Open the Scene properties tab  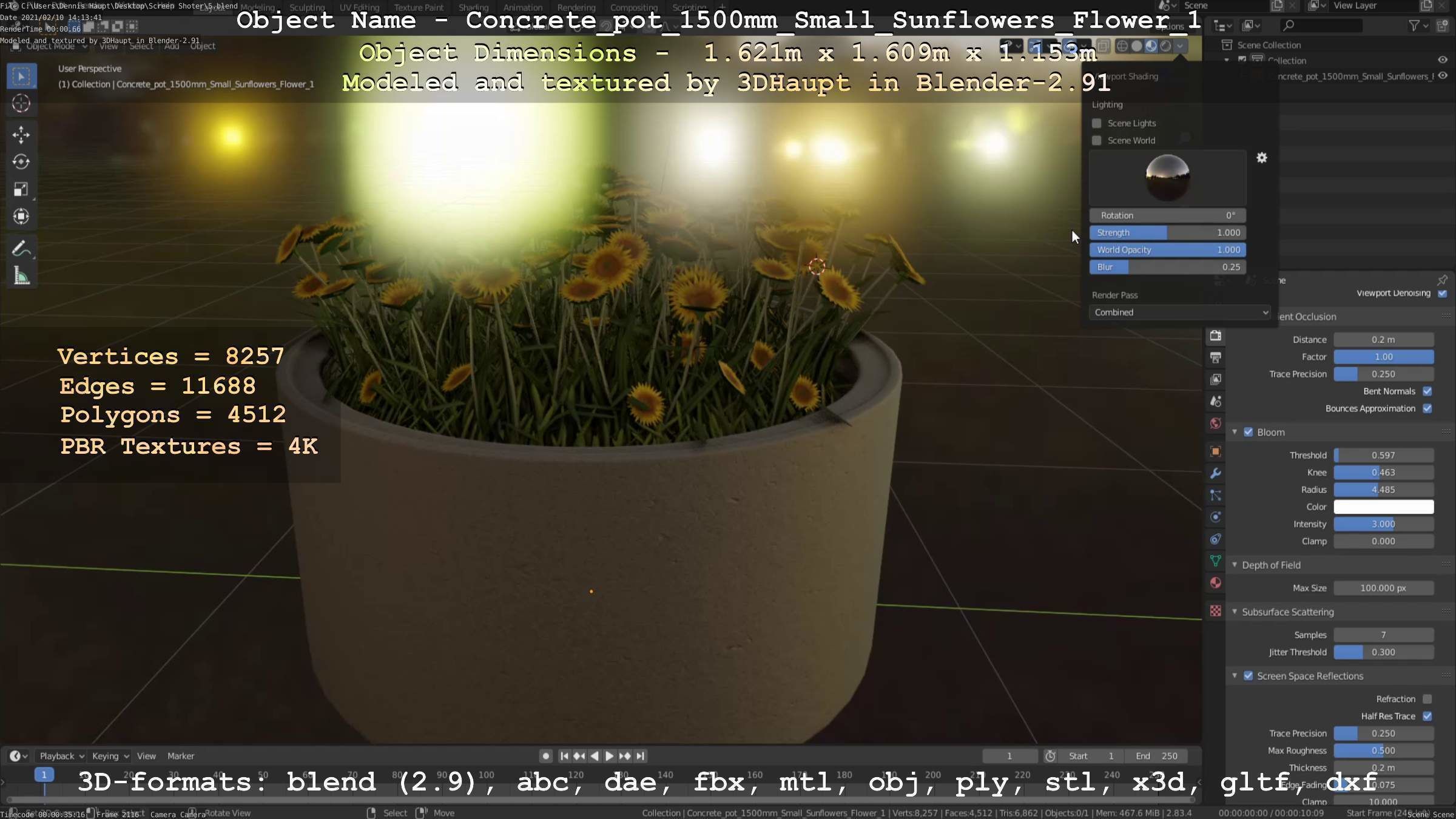click(1216, 402)
